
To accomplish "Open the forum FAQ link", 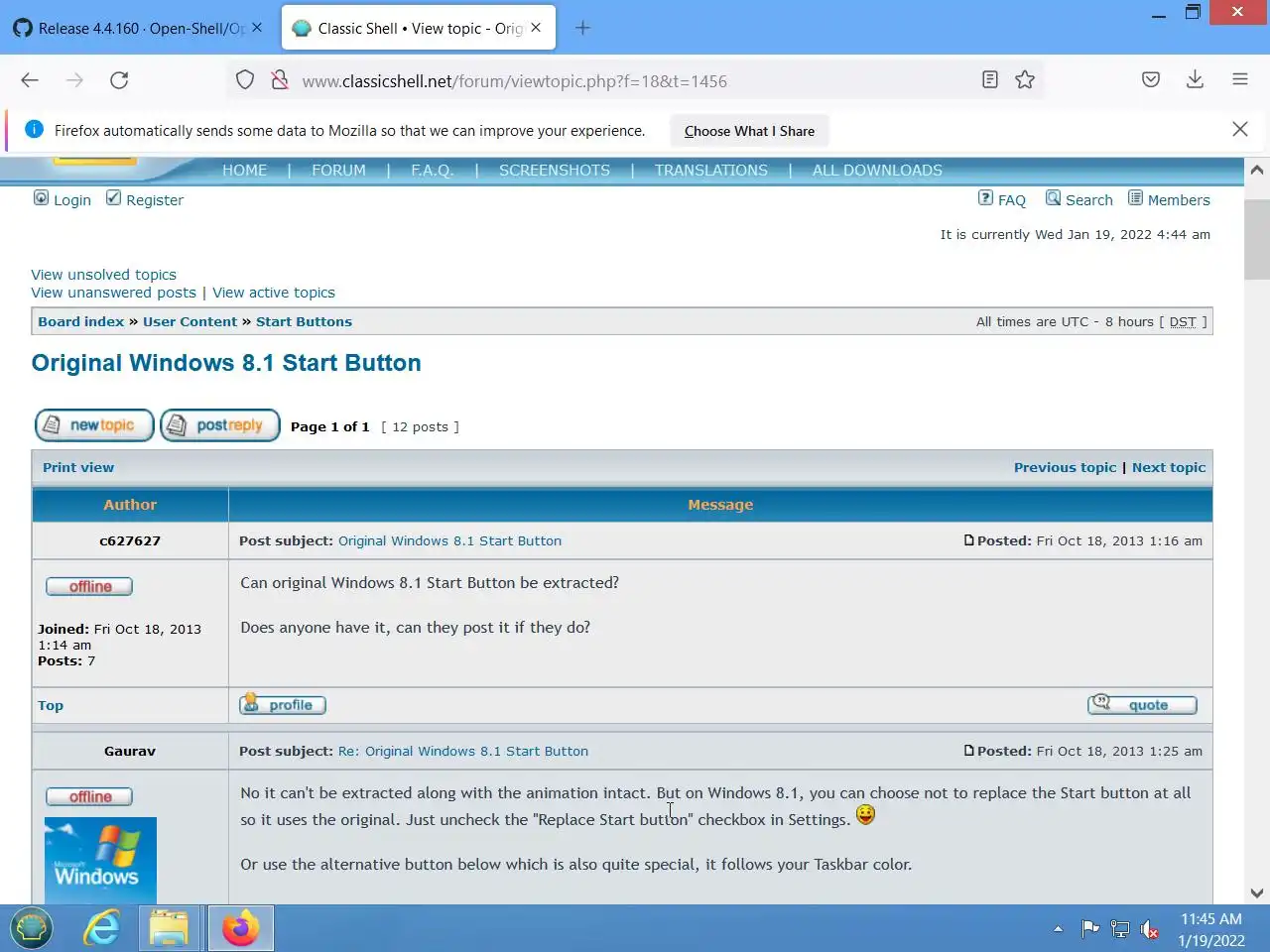I will [1011, 200].
